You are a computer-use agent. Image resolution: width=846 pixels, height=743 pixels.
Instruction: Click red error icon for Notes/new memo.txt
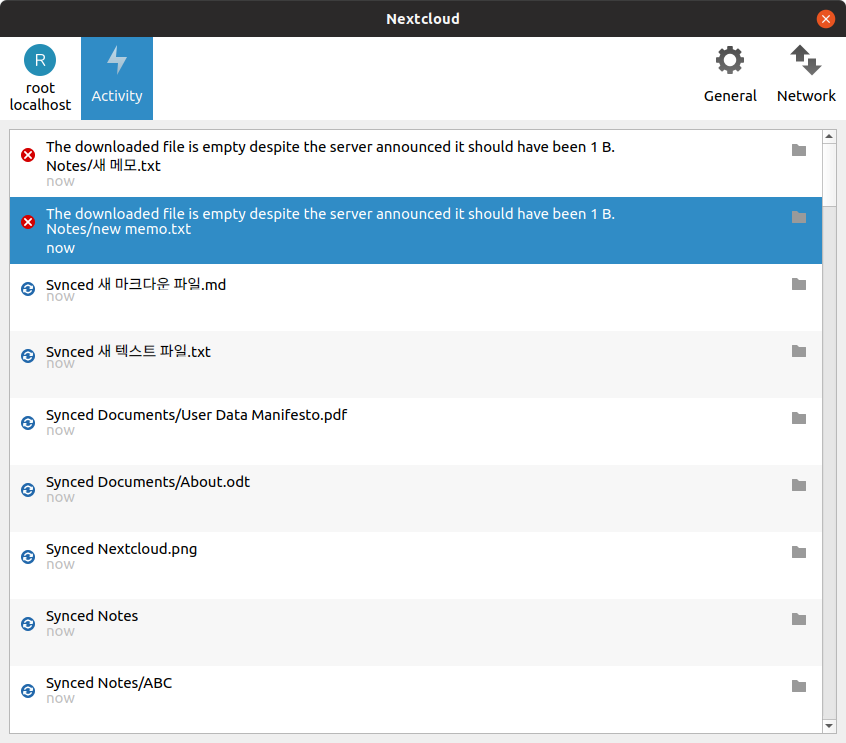(28, 222)
